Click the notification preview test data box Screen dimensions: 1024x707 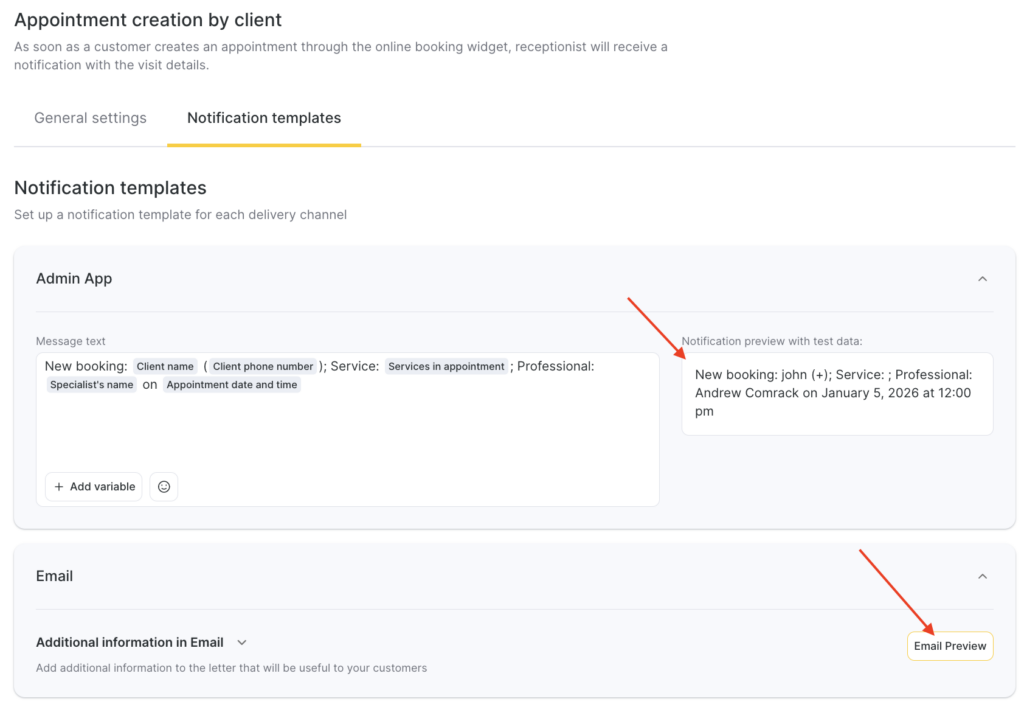tap(836, 393)
